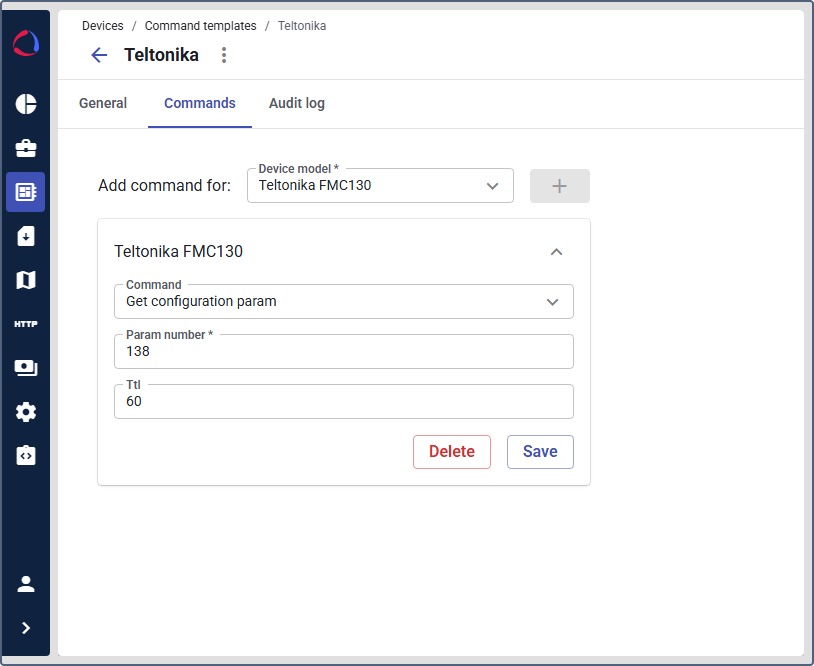The image size is (814, 666).
Task: Open the briefcase icon in sidebar
Action: (x=26, y=148)
